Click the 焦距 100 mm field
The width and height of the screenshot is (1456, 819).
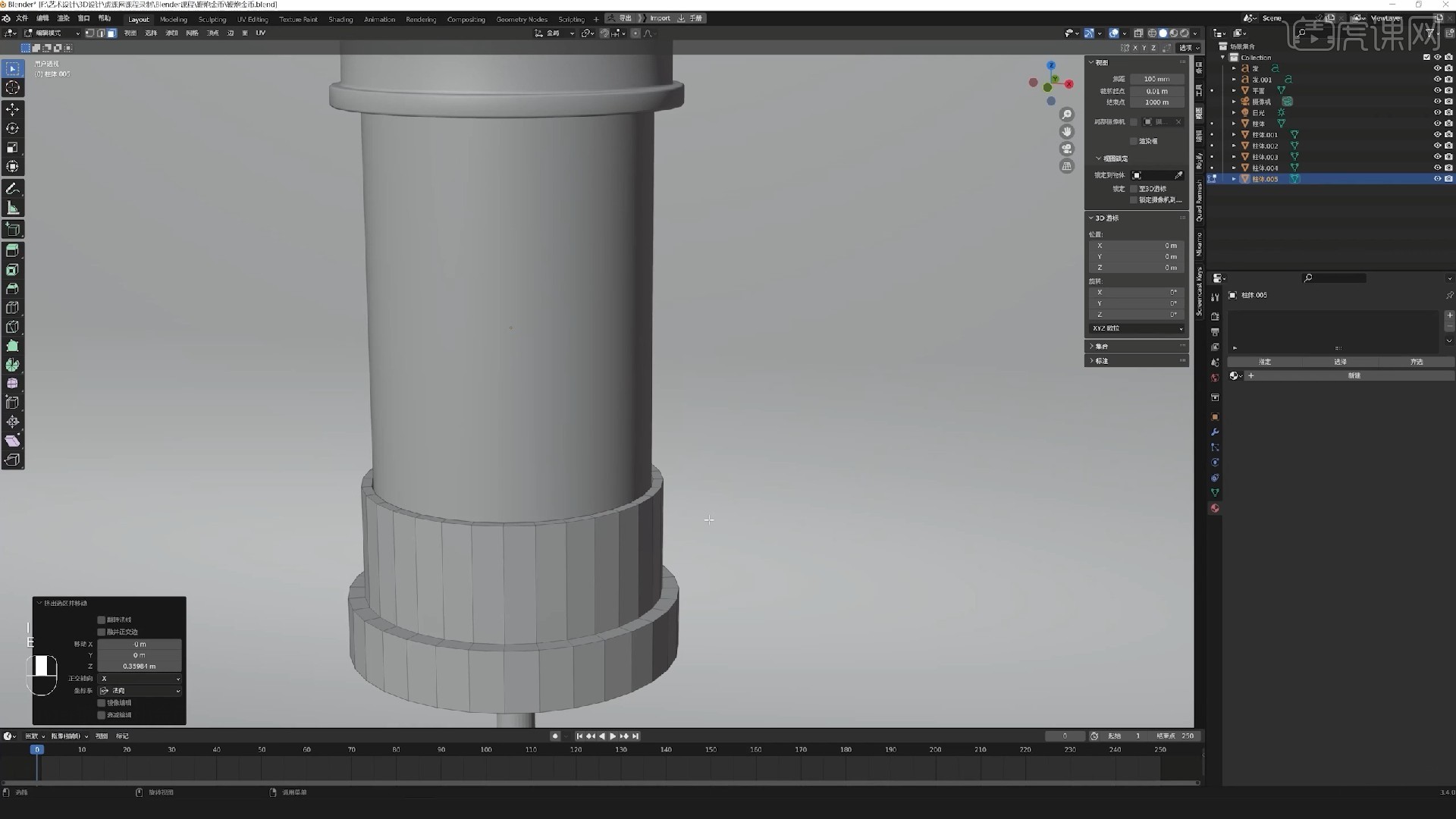pyautogui.click(x=1156, y=80)
